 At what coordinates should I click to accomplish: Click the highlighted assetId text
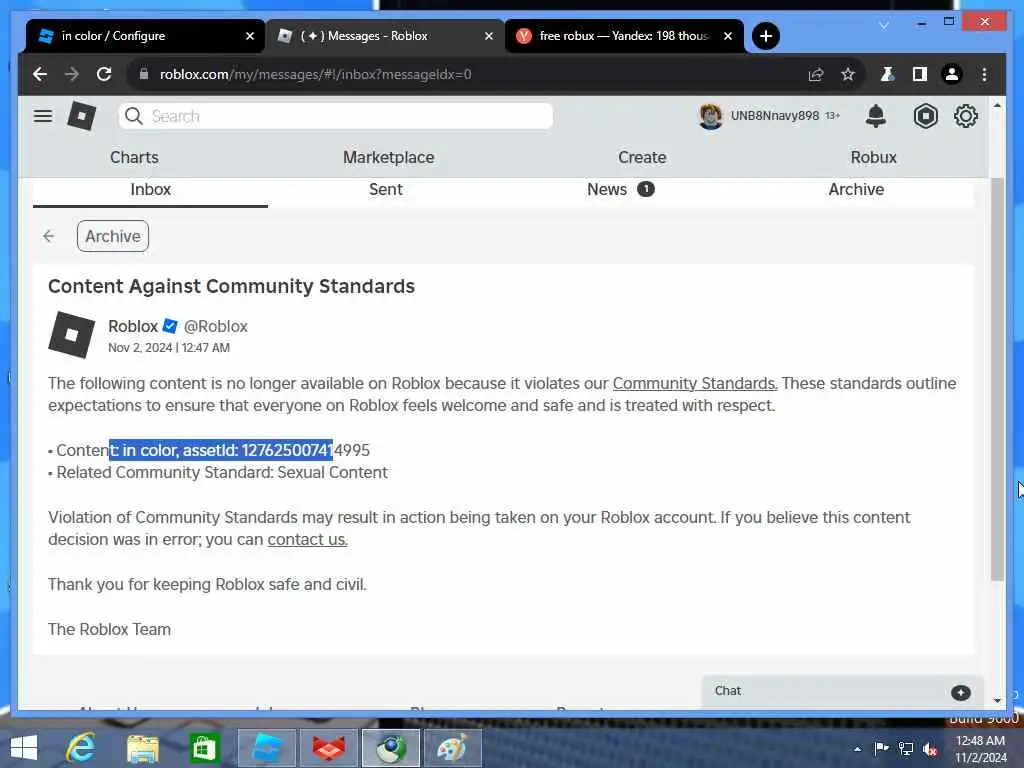tap(221, 450)
